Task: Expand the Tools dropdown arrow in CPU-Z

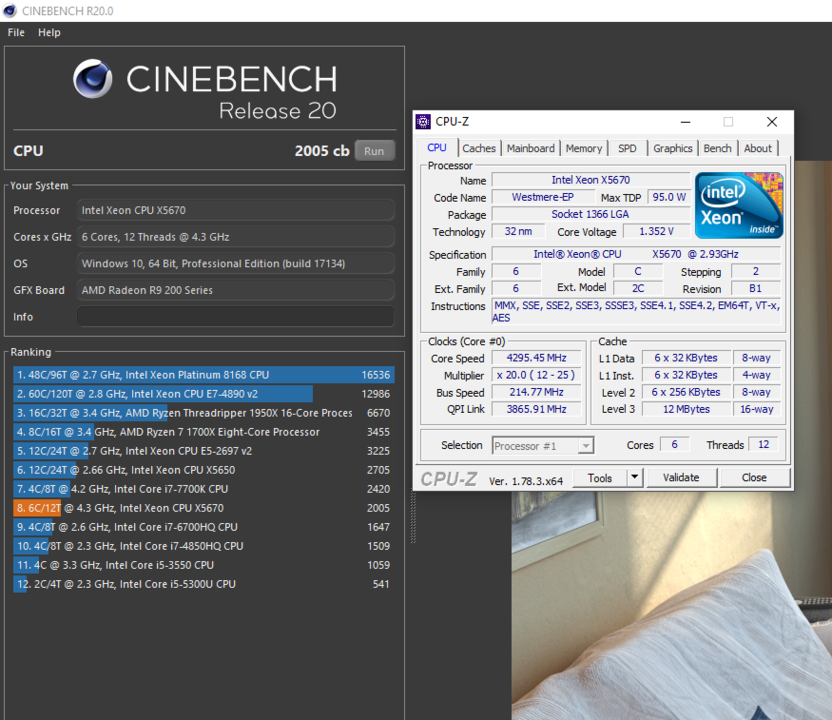Action: click(x=635, y=478)
